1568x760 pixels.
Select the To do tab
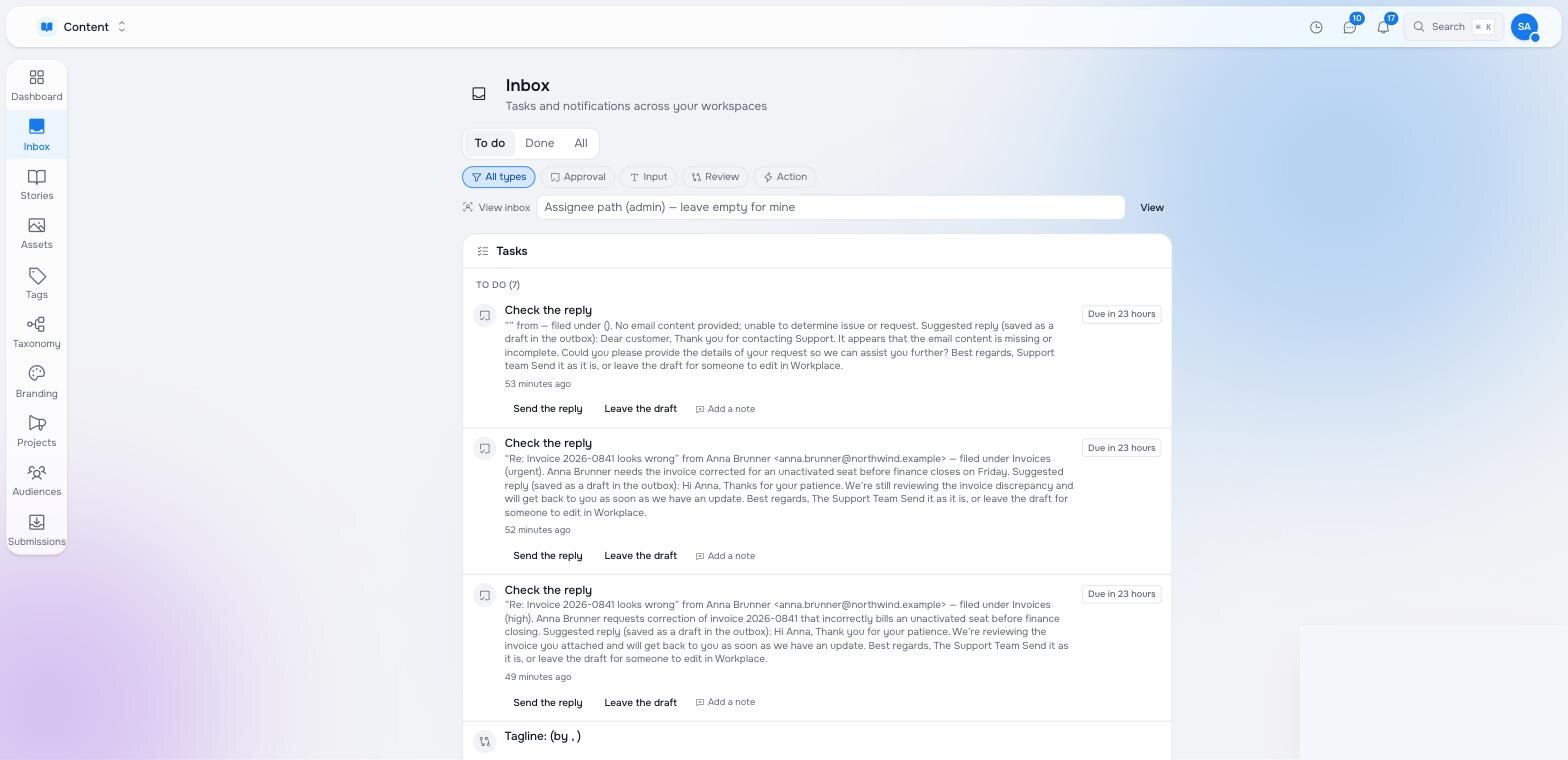click(x=490, y=143)
